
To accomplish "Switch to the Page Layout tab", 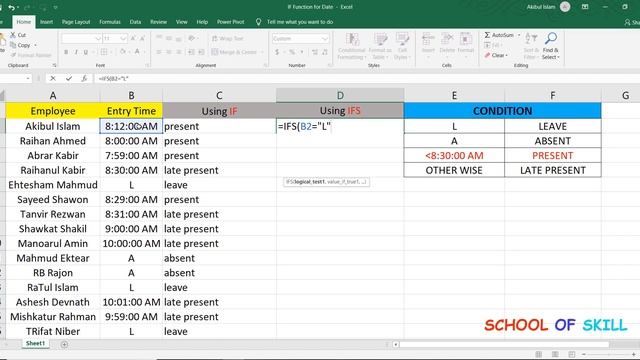I will click(x=76, y=22).
